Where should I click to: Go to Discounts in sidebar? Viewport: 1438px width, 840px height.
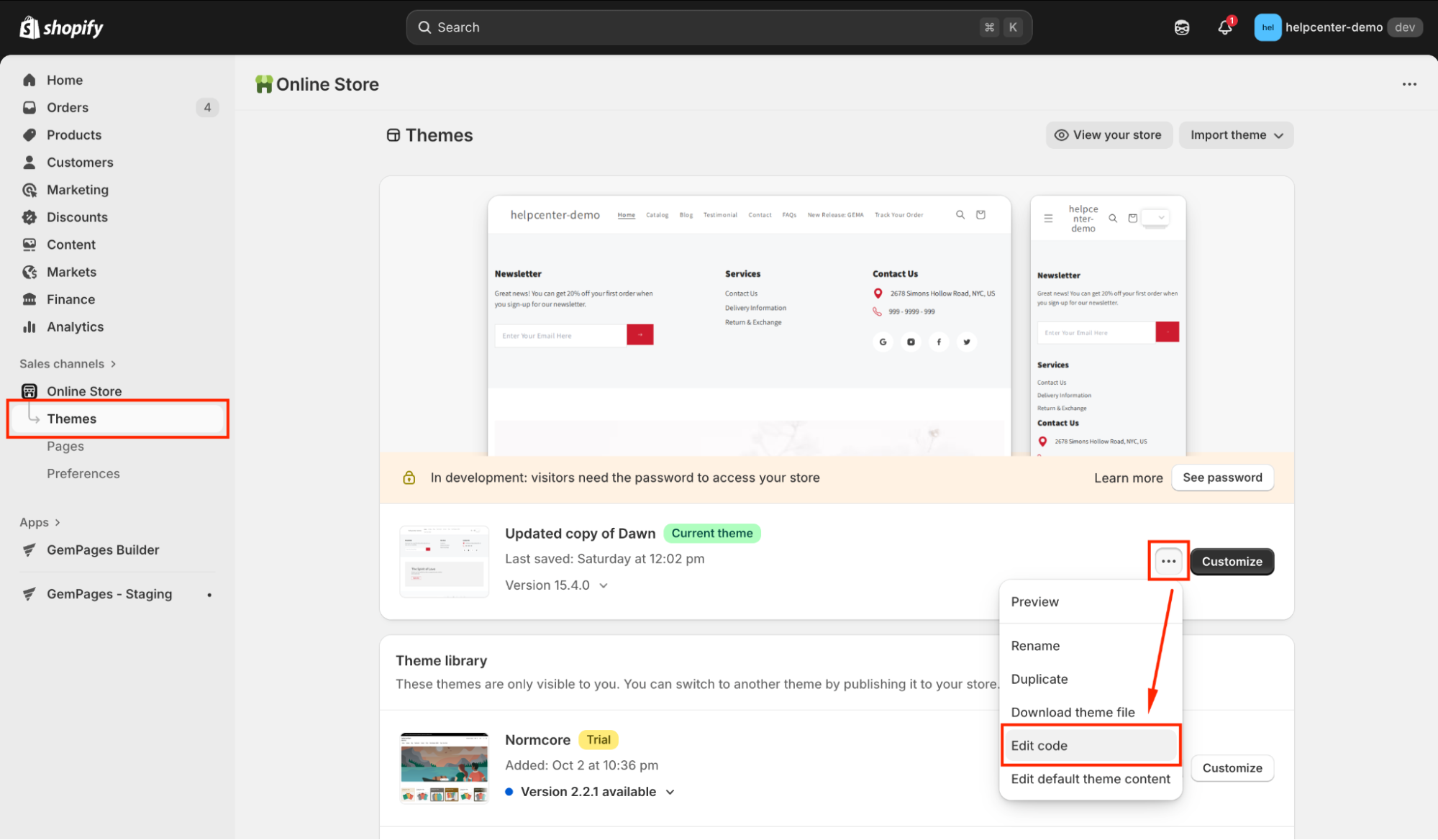pos(77,217)
